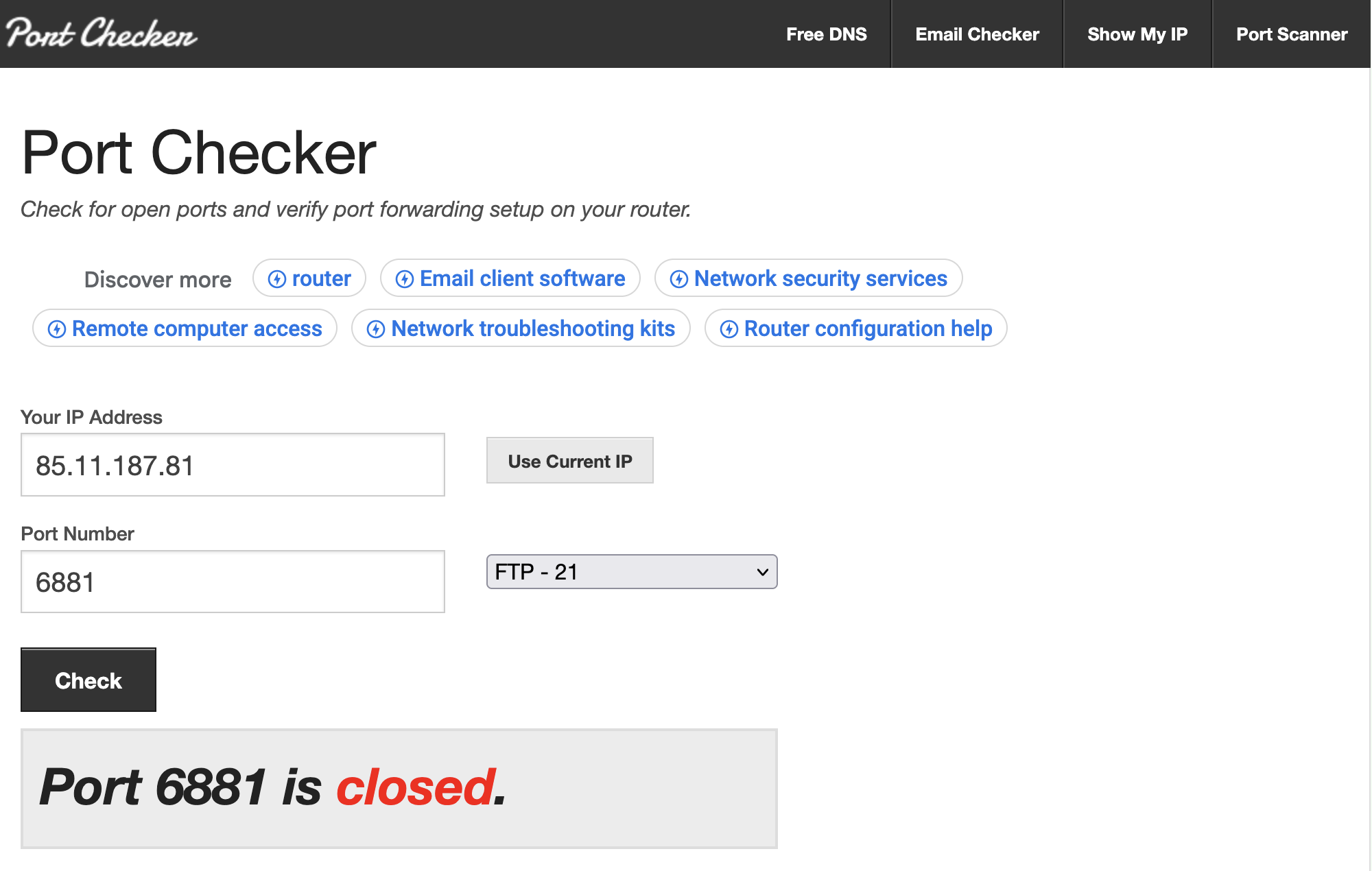Screen dimensions: 1372x871
Task: Click the Use Current IP button
Action: pos(569,461)
